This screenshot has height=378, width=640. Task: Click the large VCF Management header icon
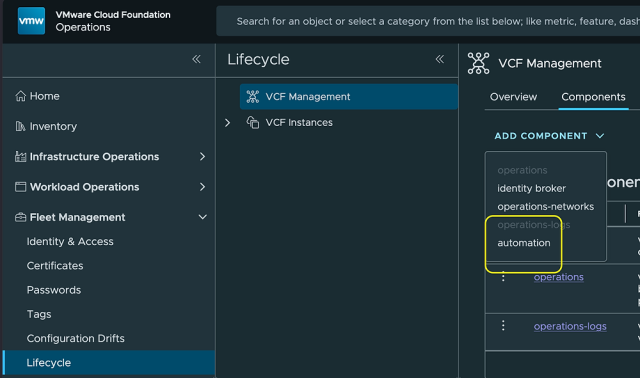click(478, 63)
